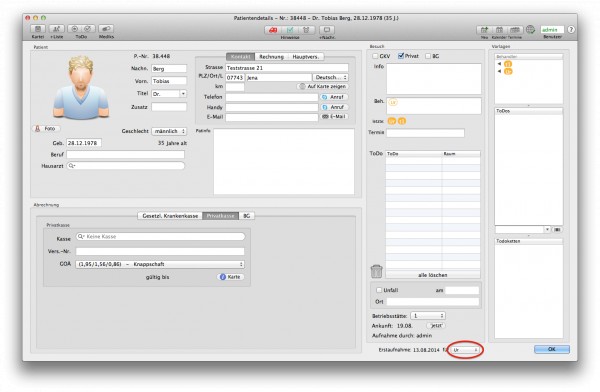Image resolution: width=600 pixels, height=392 pixels.
Task: Click the red ambulance Hinweise icon
Action: 273,30
